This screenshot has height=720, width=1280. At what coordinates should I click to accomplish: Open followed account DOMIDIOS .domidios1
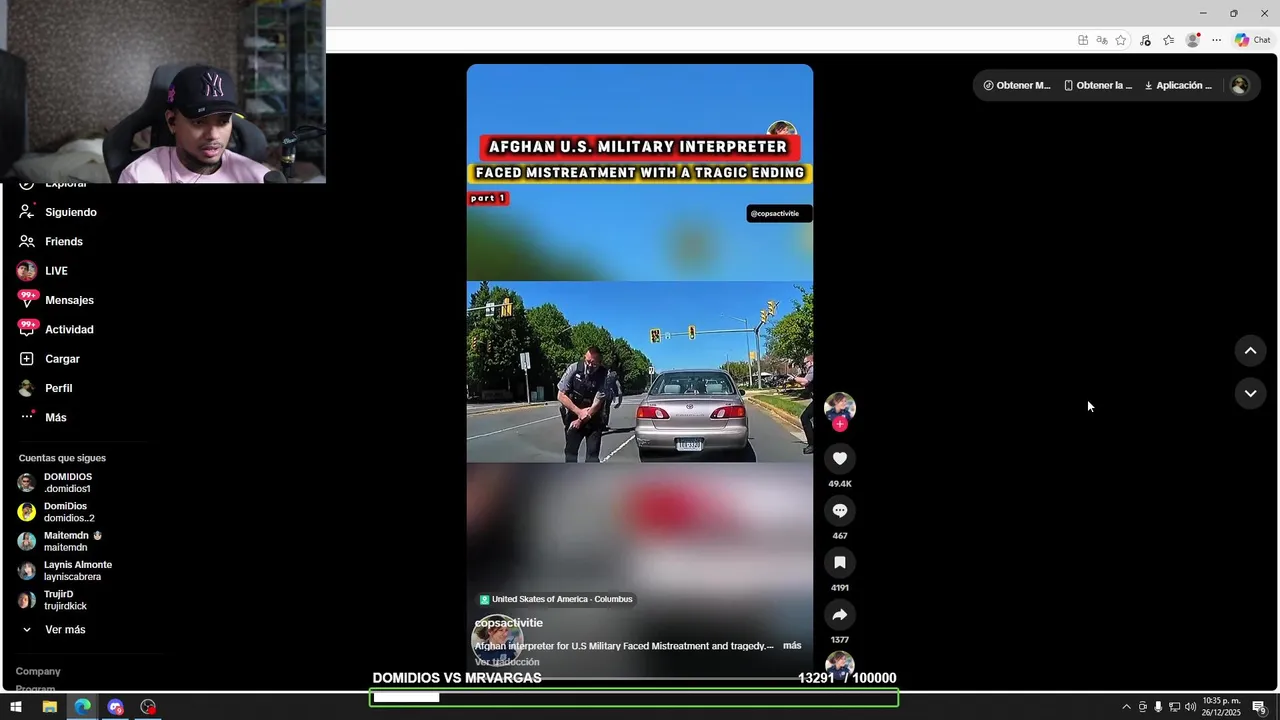pos(67,483)
